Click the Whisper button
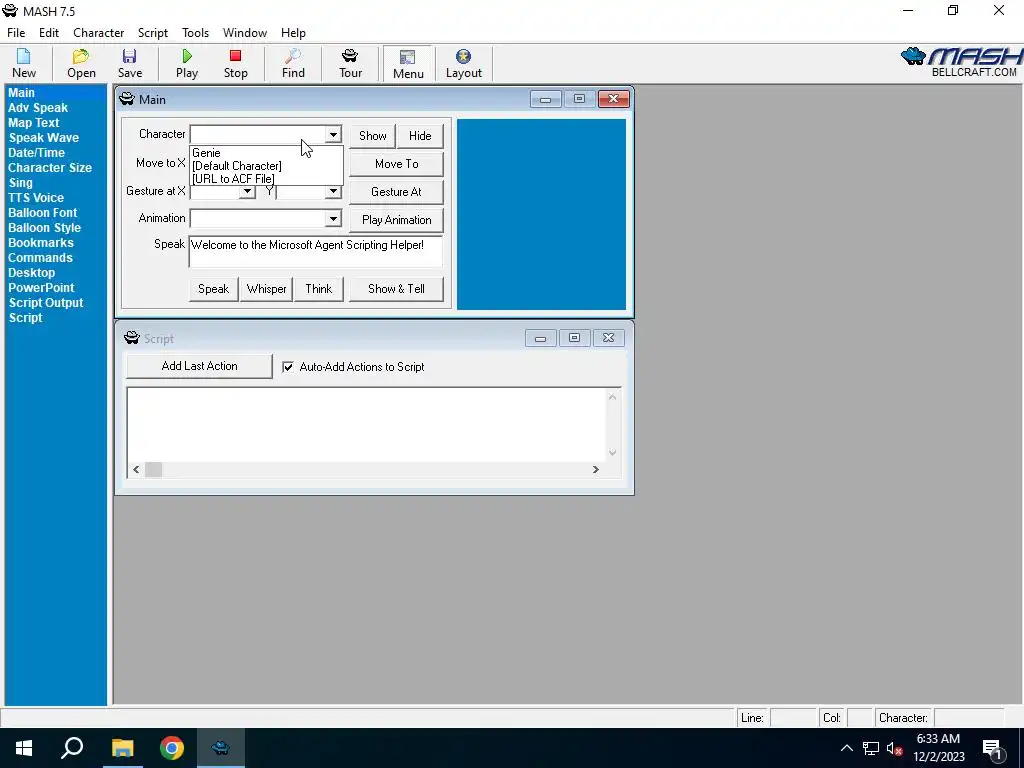This screenshot has height=768, width=1024. coord(266,289)
